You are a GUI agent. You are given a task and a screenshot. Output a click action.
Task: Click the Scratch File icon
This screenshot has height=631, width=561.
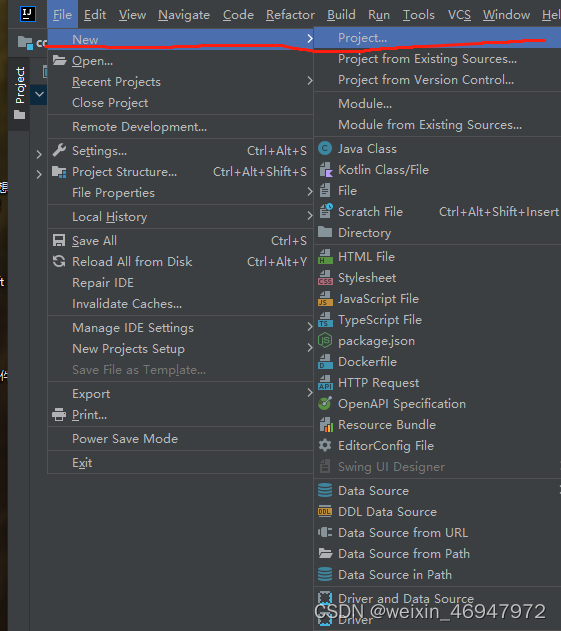coord(325,211)
